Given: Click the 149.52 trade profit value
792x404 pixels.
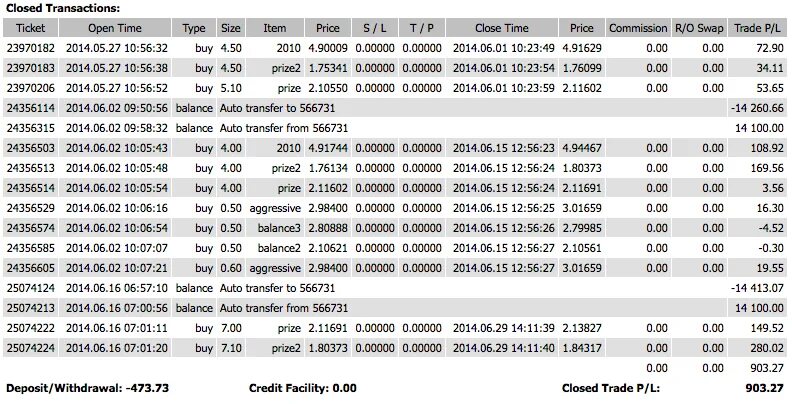Looking at the screenshot, I should point(767,328).
